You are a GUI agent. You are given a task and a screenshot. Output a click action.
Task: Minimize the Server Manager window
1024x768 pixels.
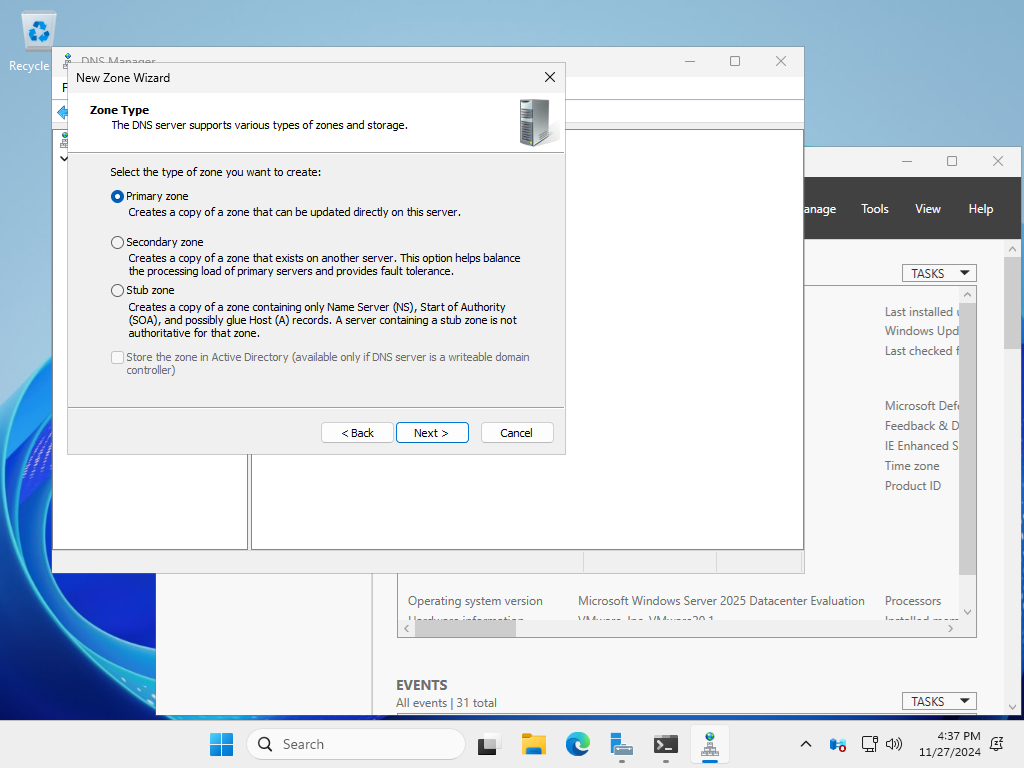[x=906, y=161]
